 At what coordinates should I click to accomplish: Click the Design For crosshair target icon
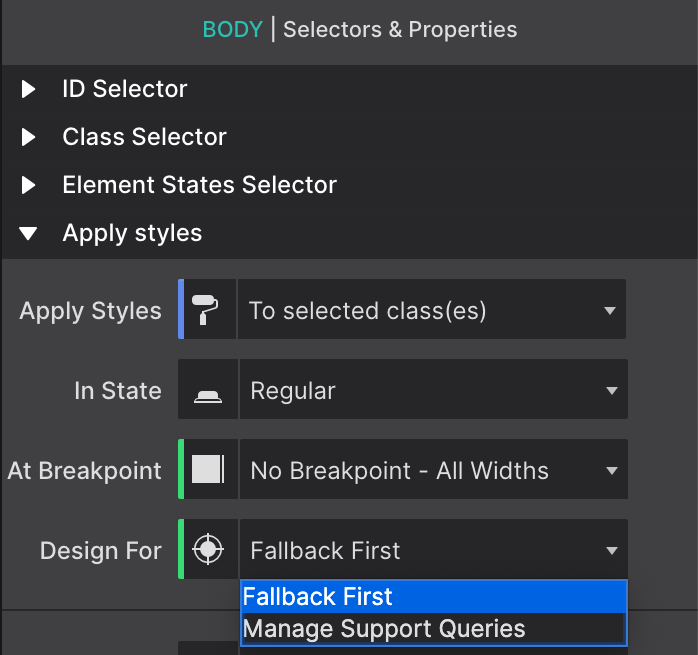(x=208, y=549)
